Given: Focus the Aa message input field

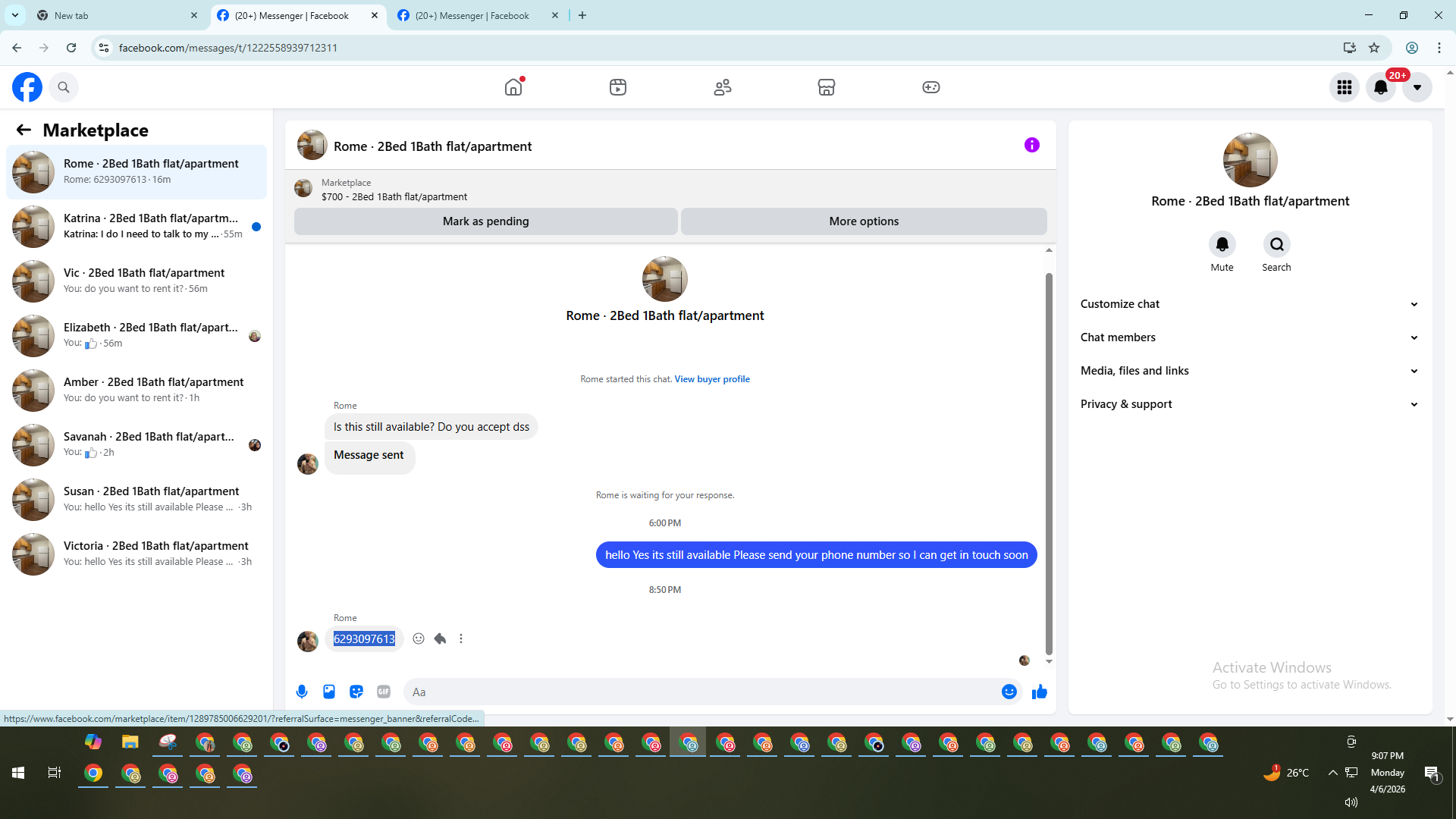Looking at the screenshot, I should click(x=701, y=692).
